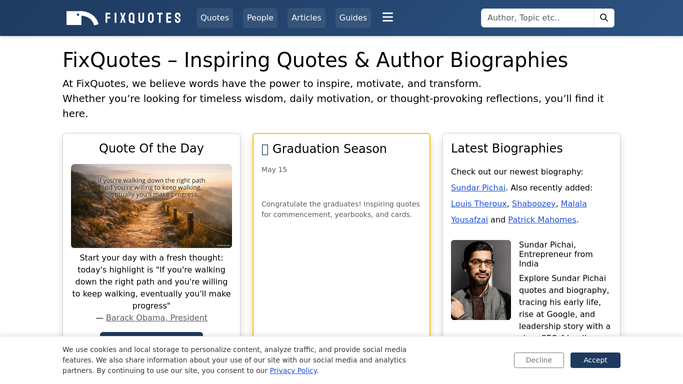Follow the Barack Obama, President link

click(x=156, y=318)
